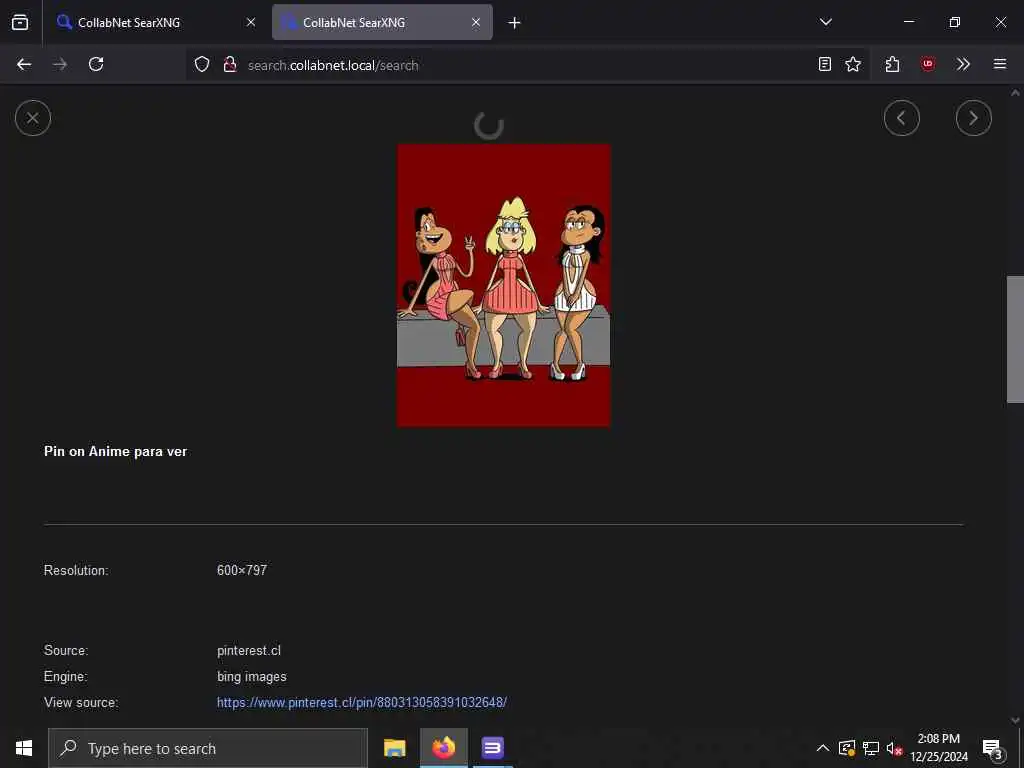The width and height of the screenshot is (1024, 768).
Task: Open the extensions puzzle icon
Action: point(892,64)
